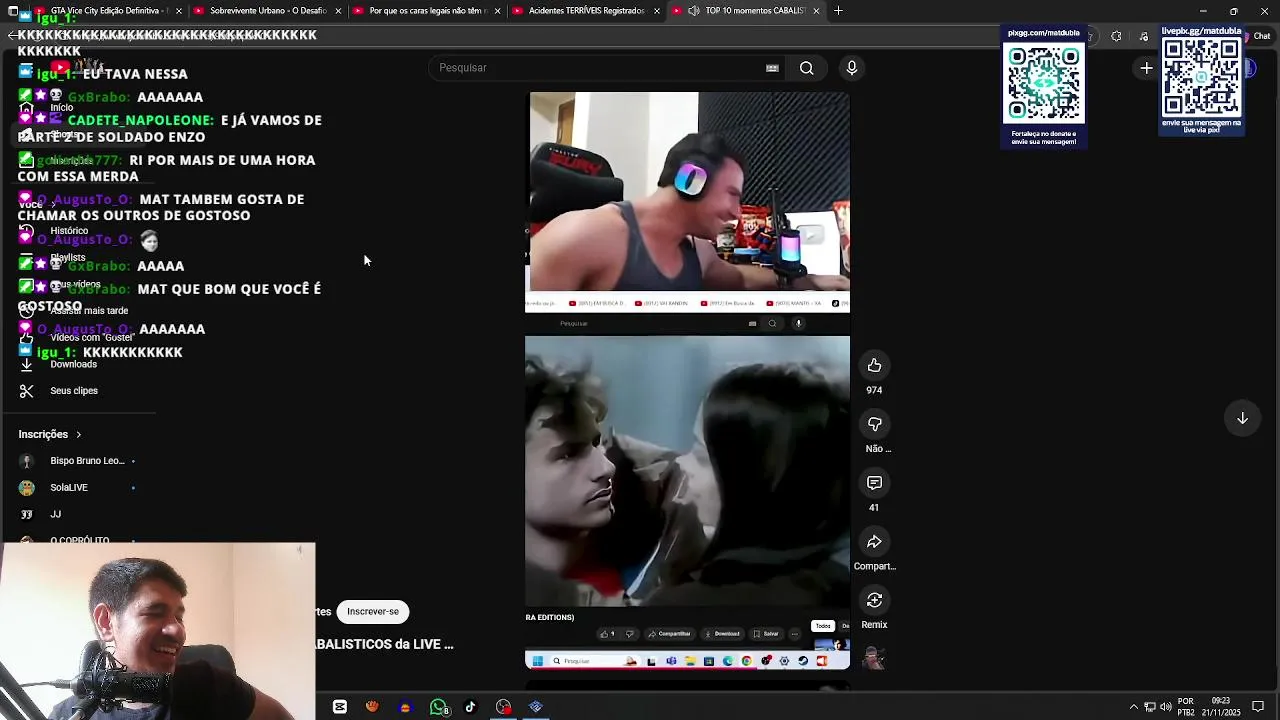Open TikTok from the taskbar
The width and height of the screenshot is (1280, 720).
pyautogui.click(x=470, y=707)
